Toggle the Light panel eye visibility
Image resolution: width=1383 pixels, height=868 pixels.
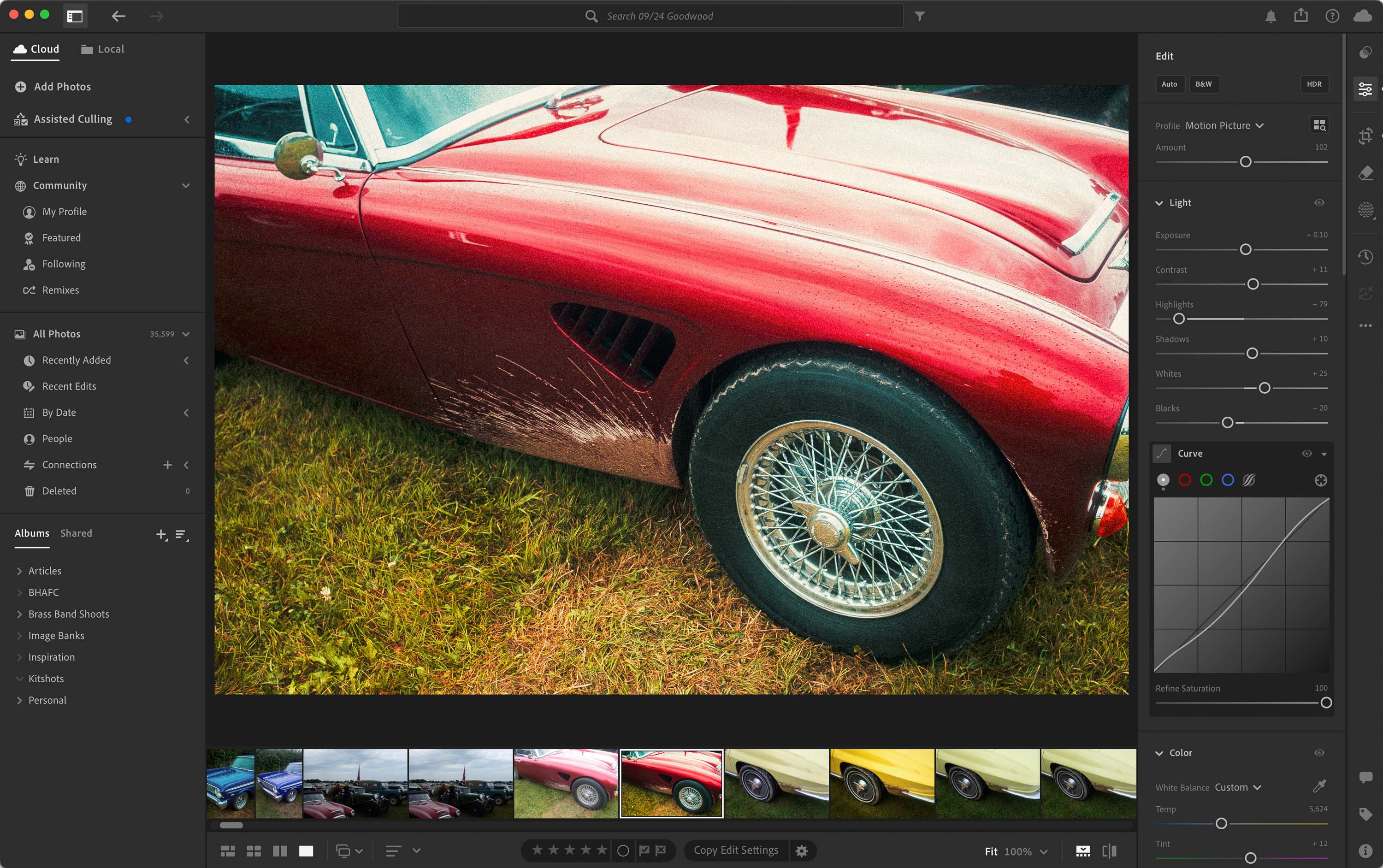[1319, 203]
